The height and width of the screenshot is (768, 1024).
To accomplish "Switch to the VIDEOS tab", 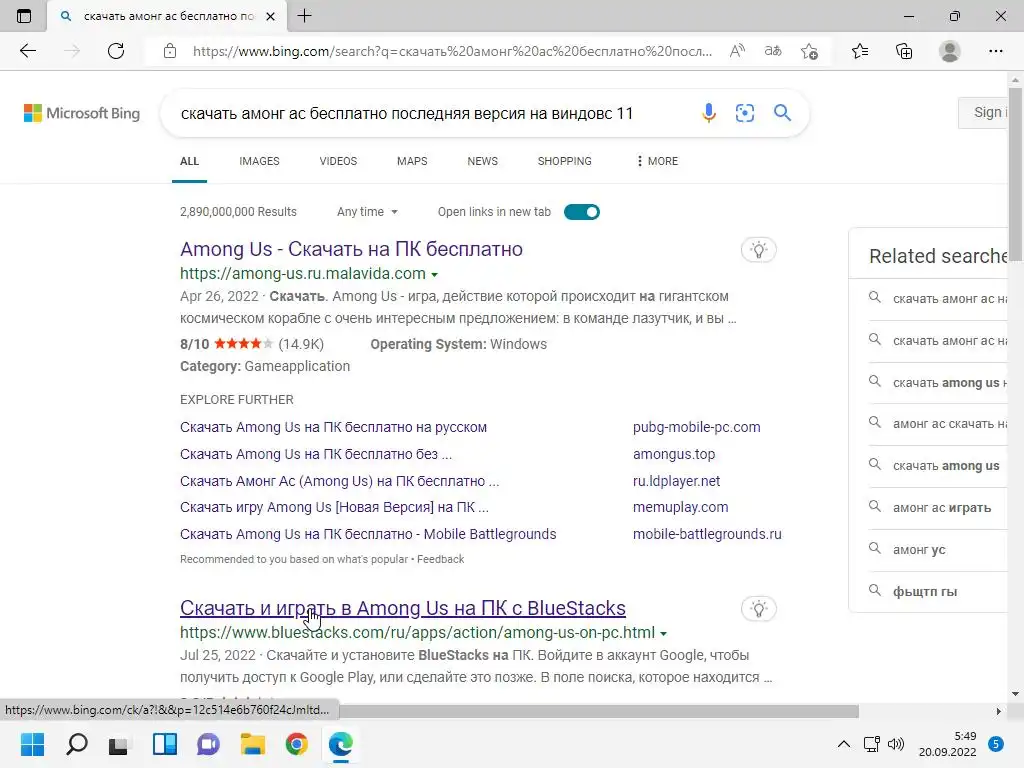I will [338, 161].
